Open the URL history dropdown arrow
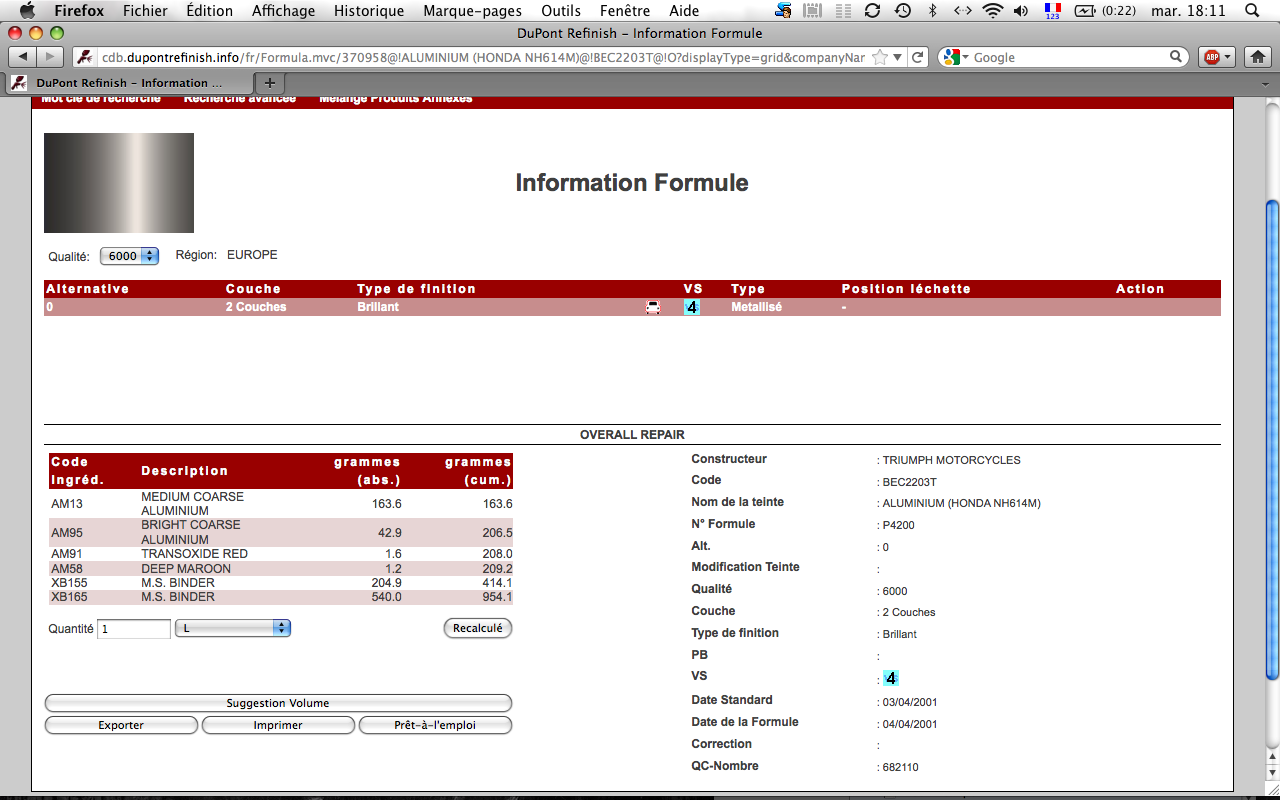The image size is (1280, 800). click(x=898, y=57)
